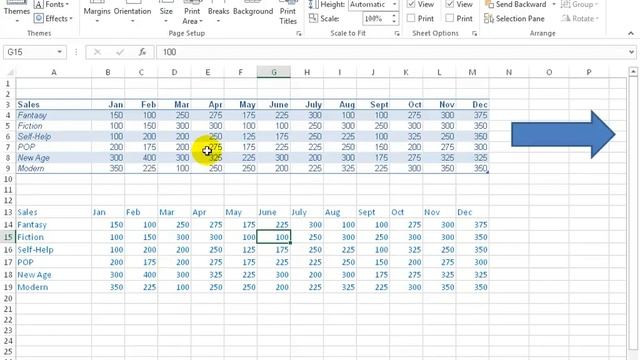Open the theme Effects dropdown

[x=53, y=18]
